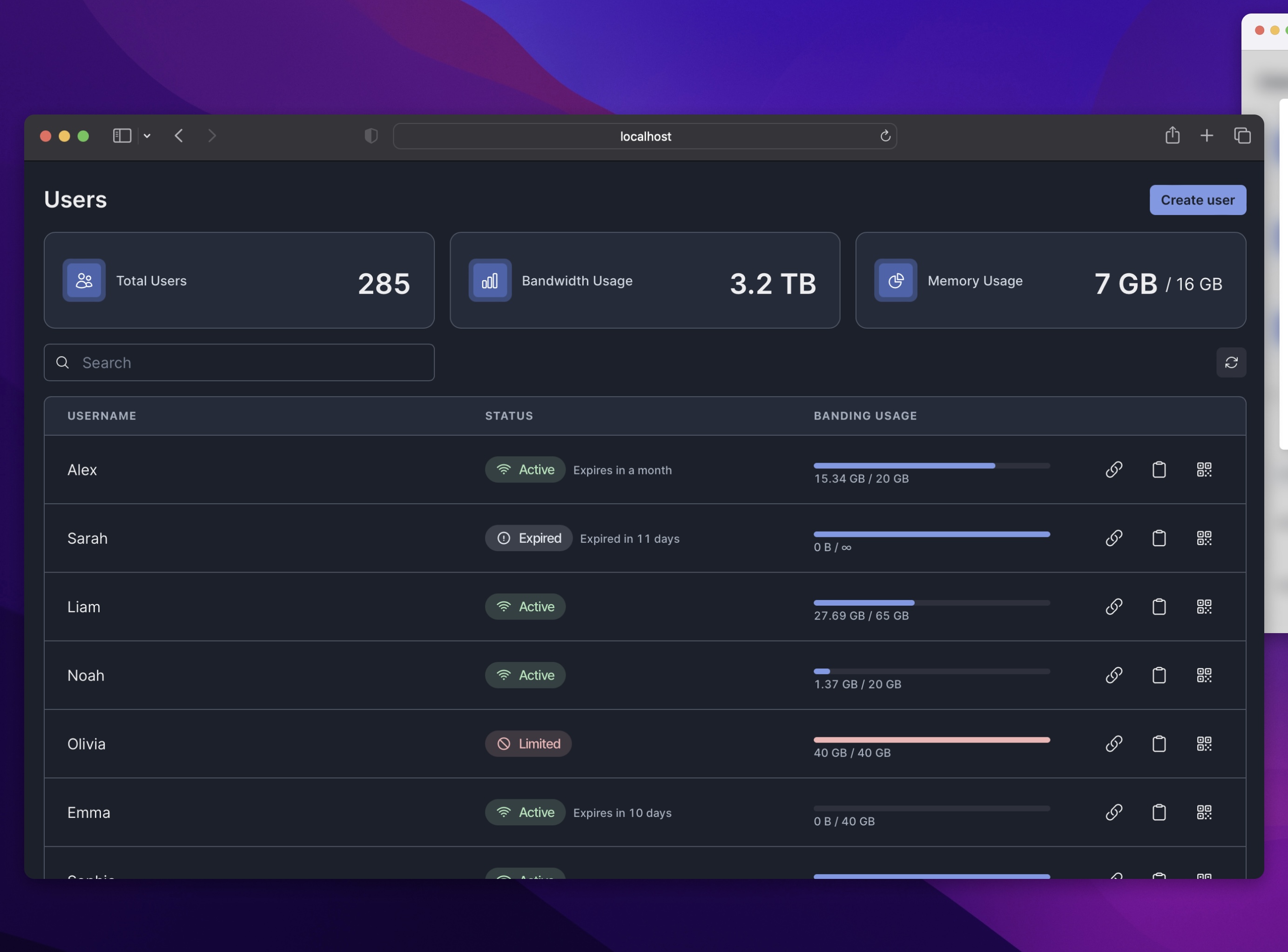Screen dimensions: 1288x952
Task: Expand the sidebar options chevron
Action: click(147, 136)
